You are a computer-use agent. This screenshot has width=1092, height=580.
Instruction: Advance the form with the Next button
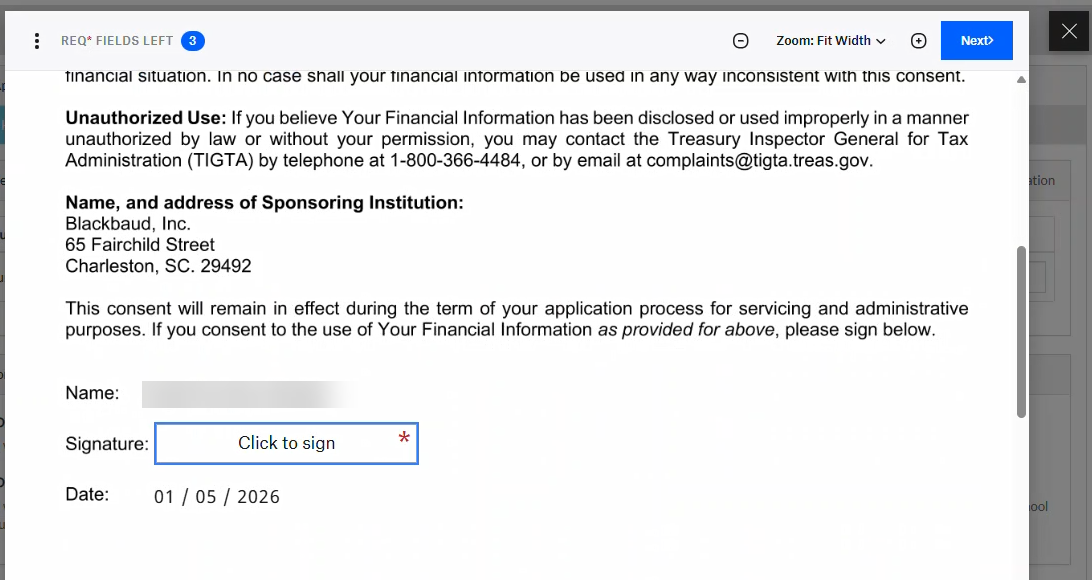[977, 41]
